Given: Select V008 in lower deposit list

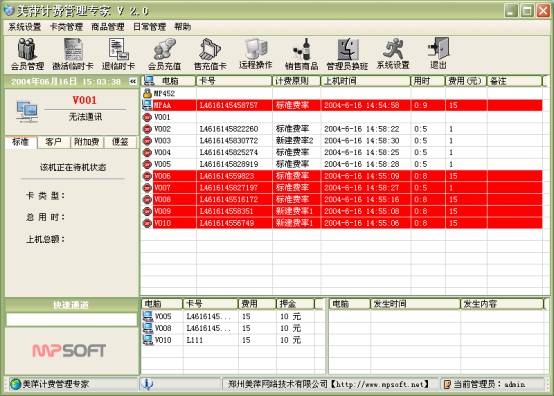Looking at the screenshot, I should pos(231,328).
